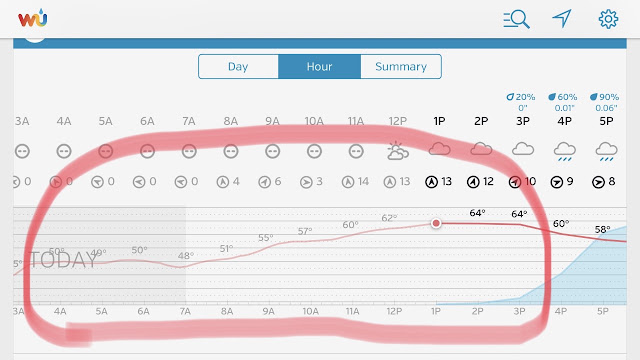The height and width of the screenshot is (360, 640).
Task: Switch to the Day tab
Action: click(x=238, y=67)
